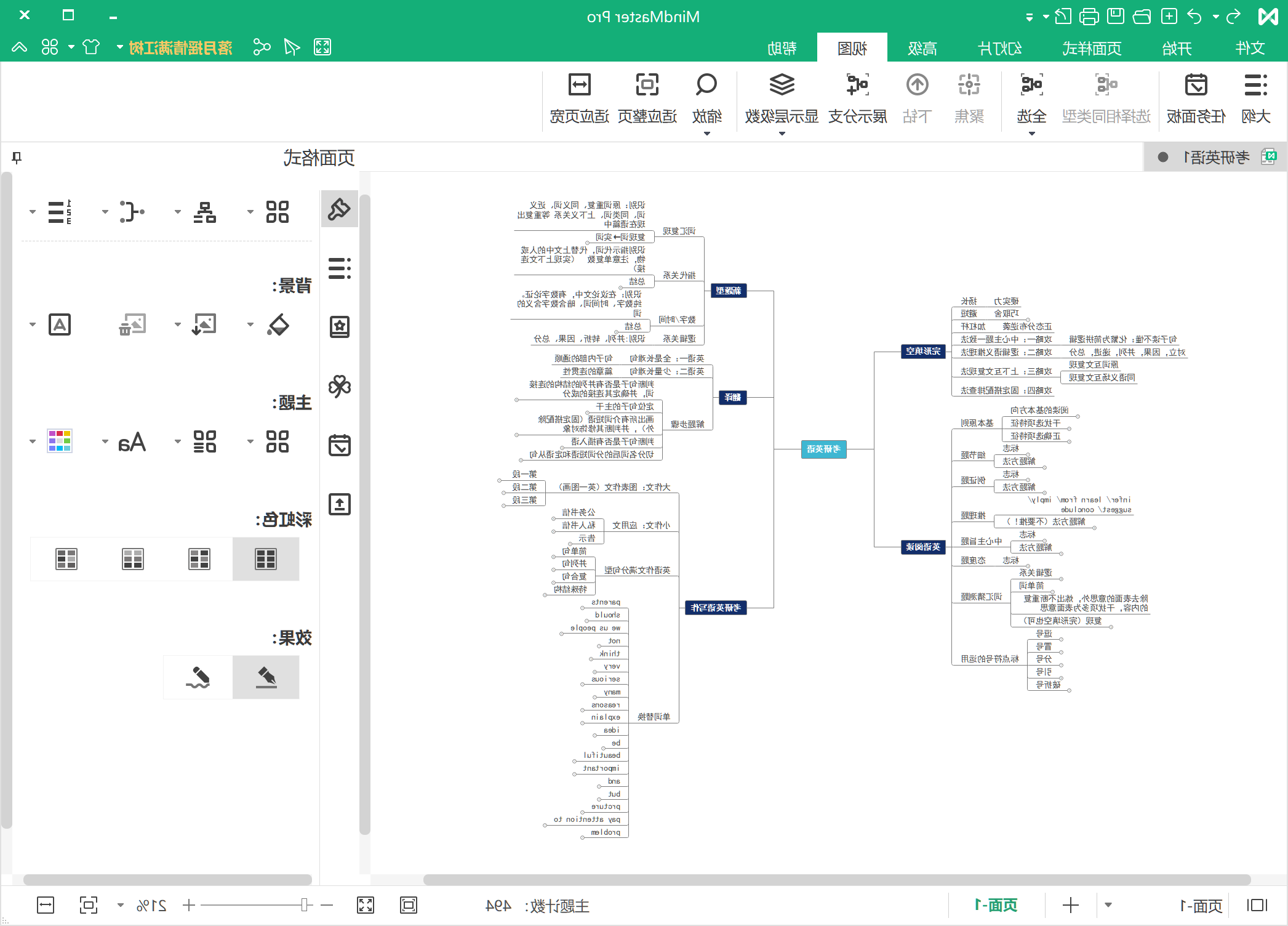Expand the 缩放 zoom dropdown
Screen dimensions: 1288x926
pos(707,134)
